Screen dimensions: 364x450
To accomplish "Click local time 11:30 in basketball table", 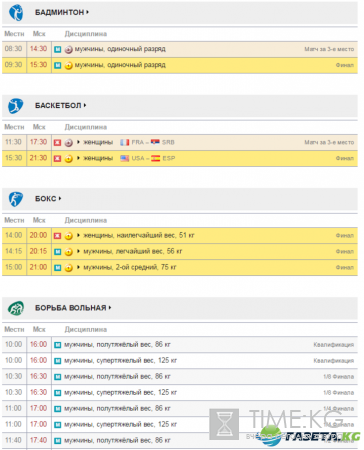I will [x=14, y=142].
